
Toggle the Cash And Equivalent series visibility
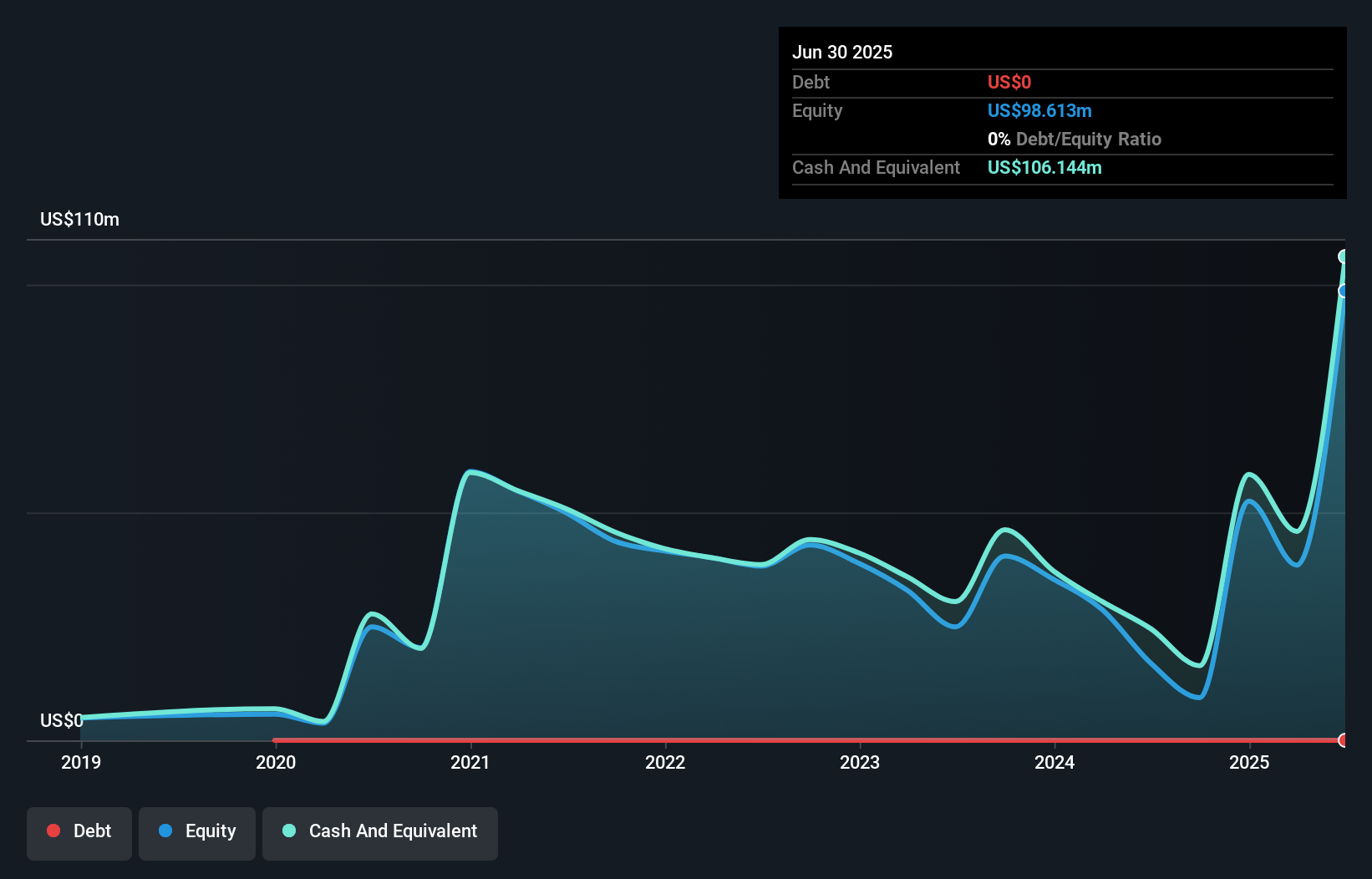(380, 832)
